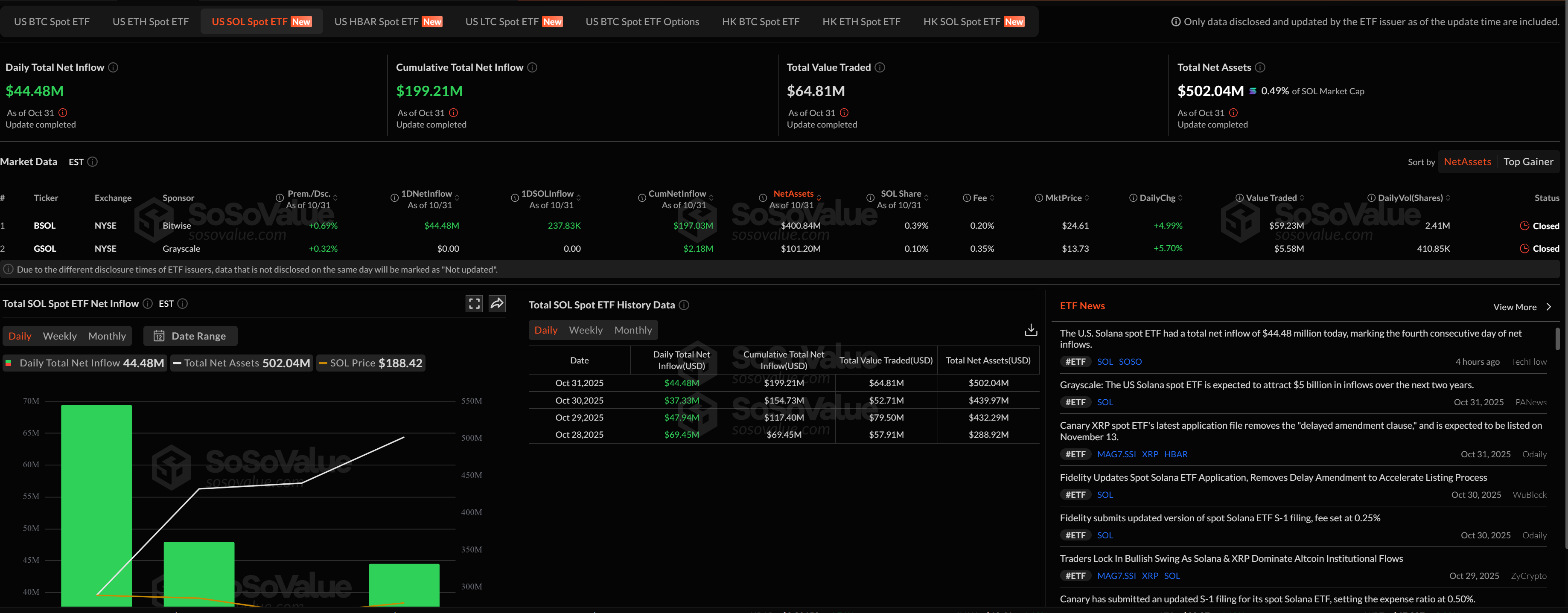Image resolution: width=1568 pixels, height=613 pixels.
Task: Expand the Net Inflow chart to fullscreen
Action: [x=474, y=303]
